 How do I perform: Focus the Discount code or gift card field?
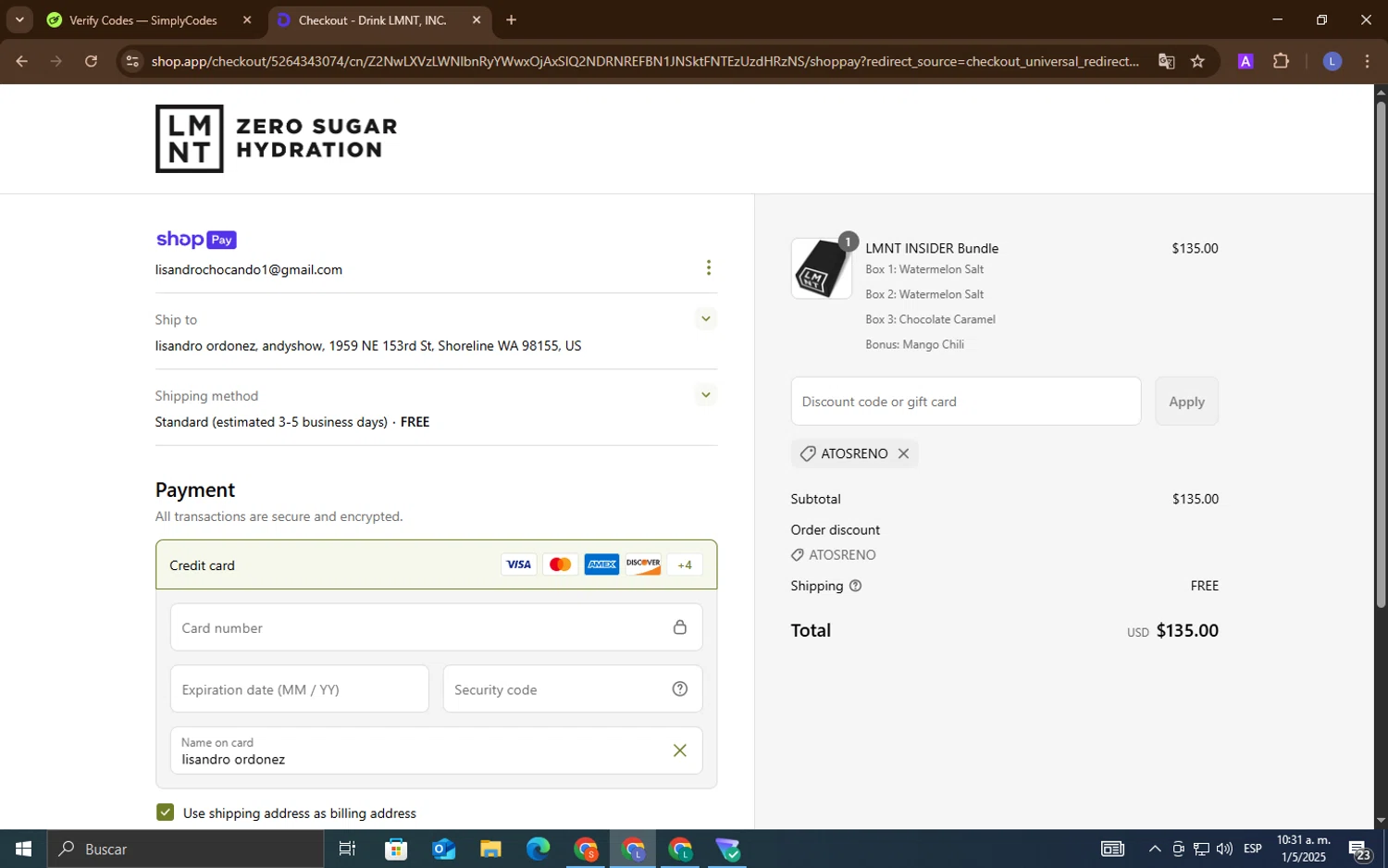[965, 402]
